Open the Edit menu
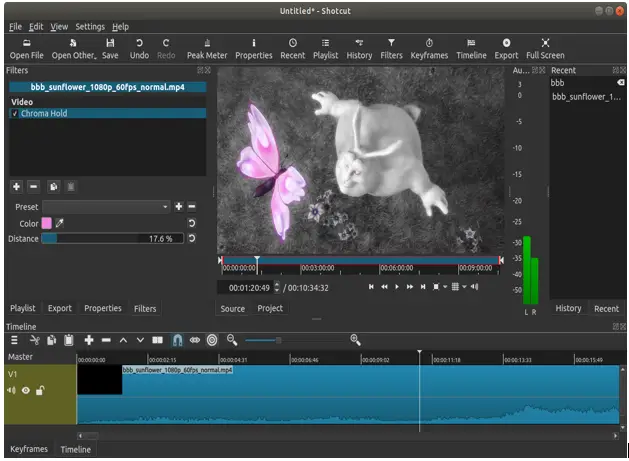Screen dimensions: 629x461 36,26
